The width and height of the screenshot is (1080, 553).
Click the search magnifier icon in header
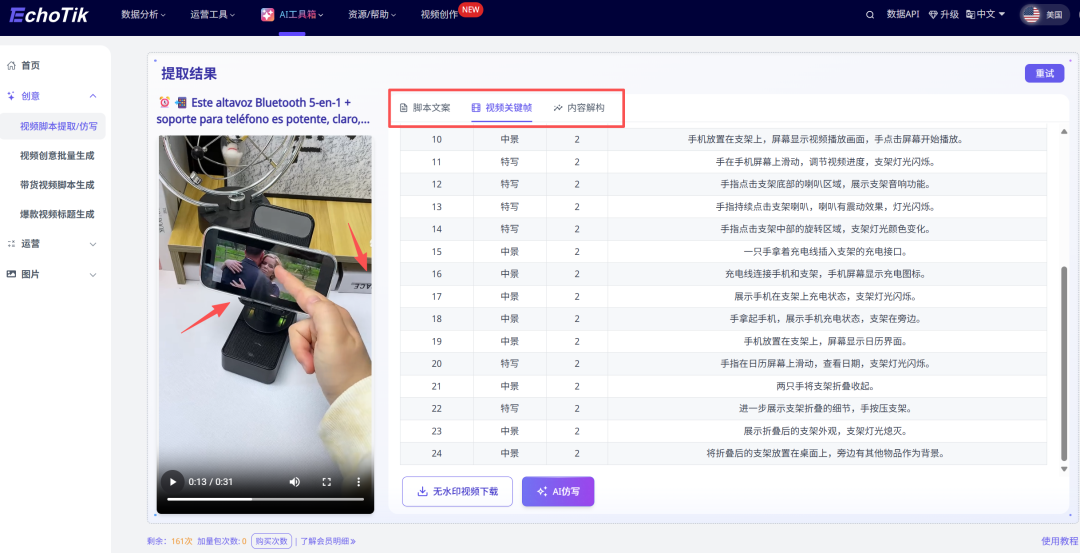click(869, 14)
